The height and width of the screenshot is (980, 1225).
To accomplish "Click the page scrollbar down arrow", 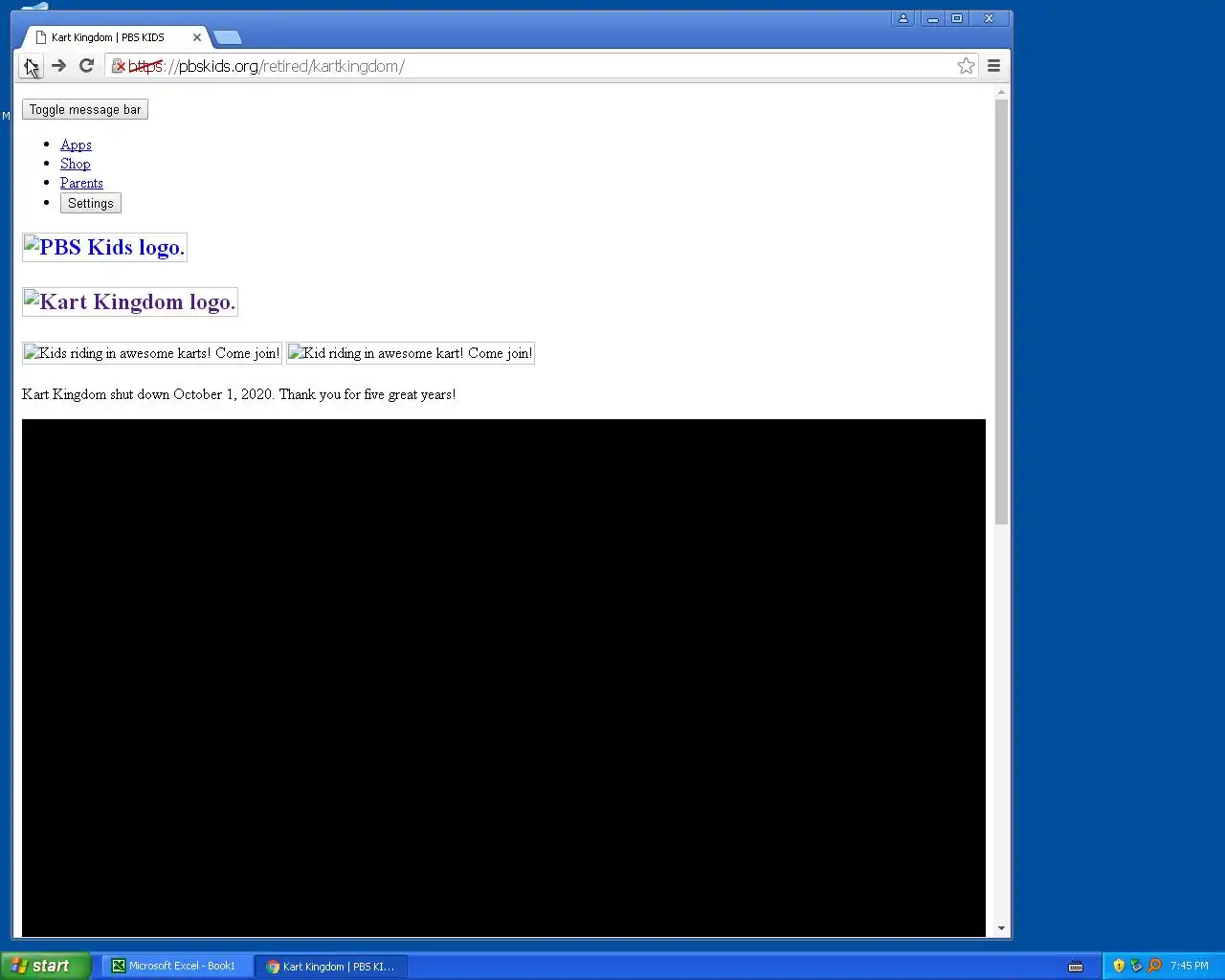I will point(1001,928).
